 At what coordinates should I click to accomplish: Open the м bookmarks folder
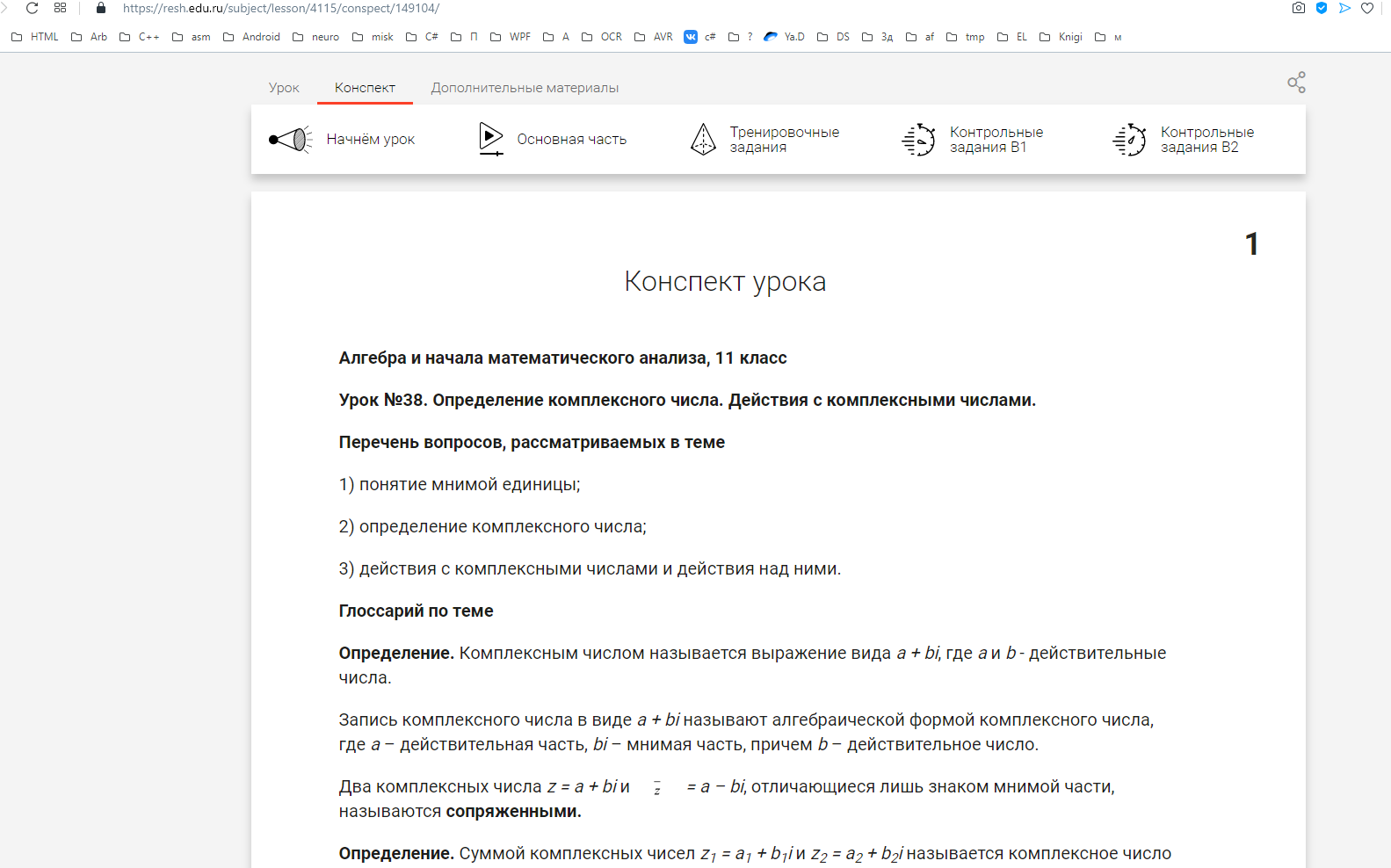[1108, 37]
